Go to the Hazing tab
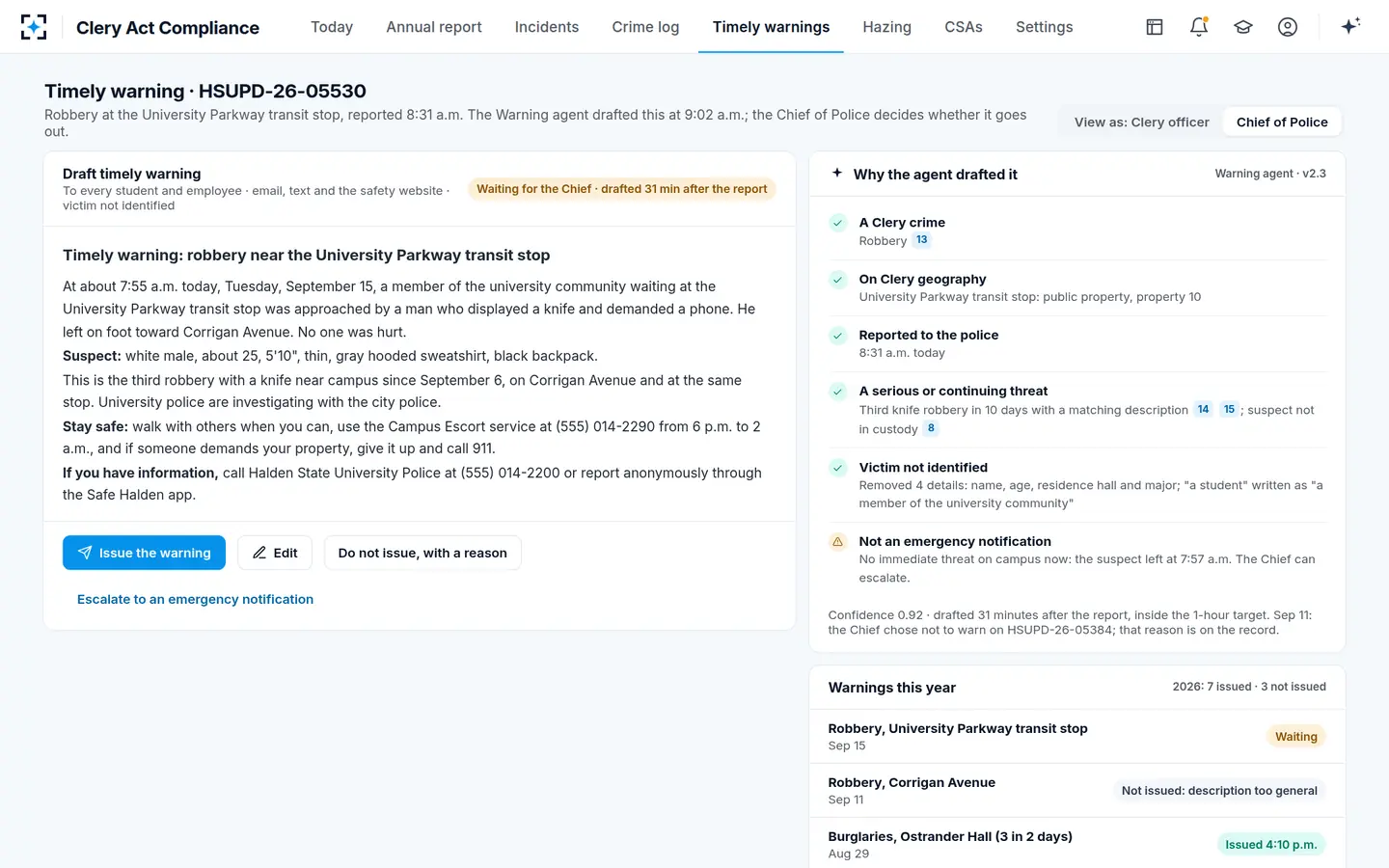 coord(886,27)
